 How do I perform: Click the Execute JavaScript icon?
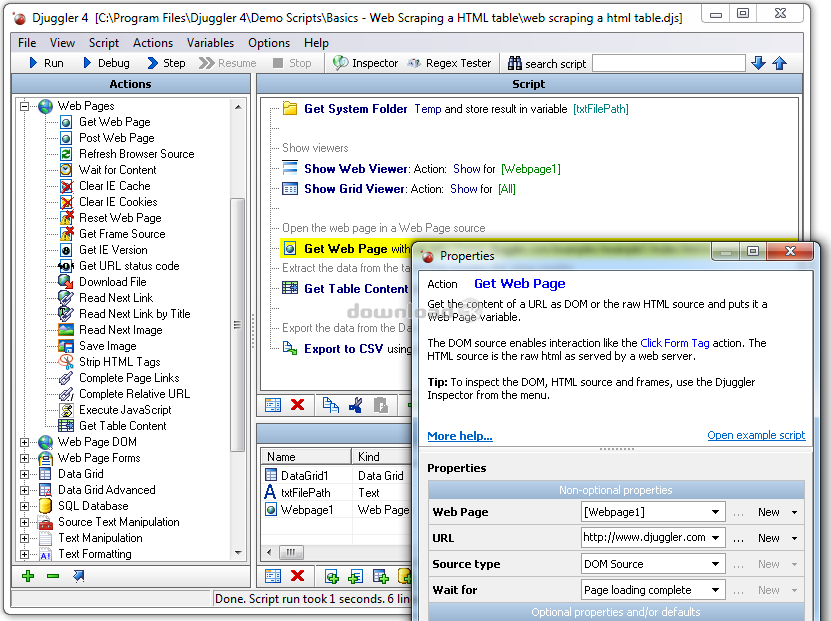(66, 410)
